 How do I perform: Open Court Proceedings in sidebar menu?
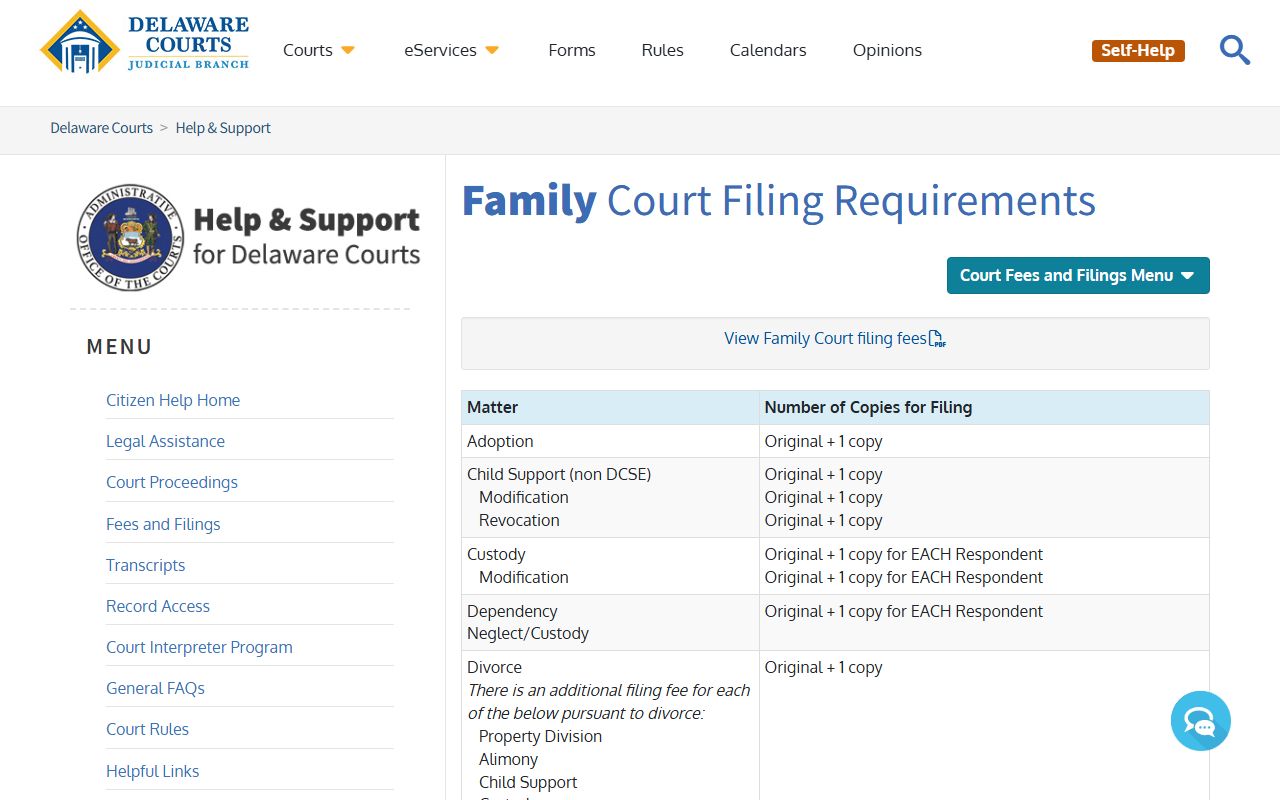172,482
